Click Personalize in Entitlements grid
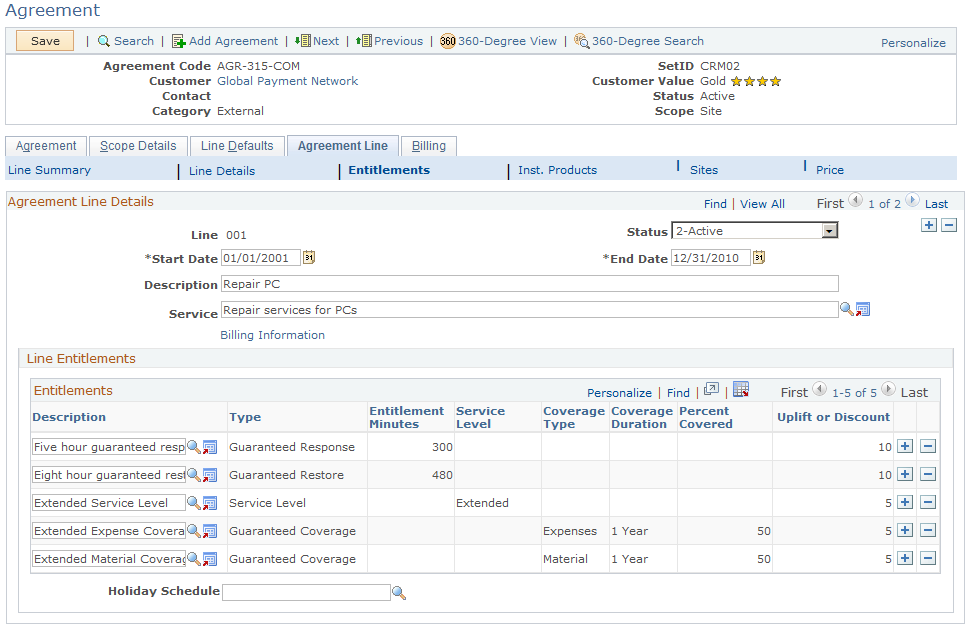Image resolution: width=970 pixels, height=630 pixels. [x=619, y=393]
